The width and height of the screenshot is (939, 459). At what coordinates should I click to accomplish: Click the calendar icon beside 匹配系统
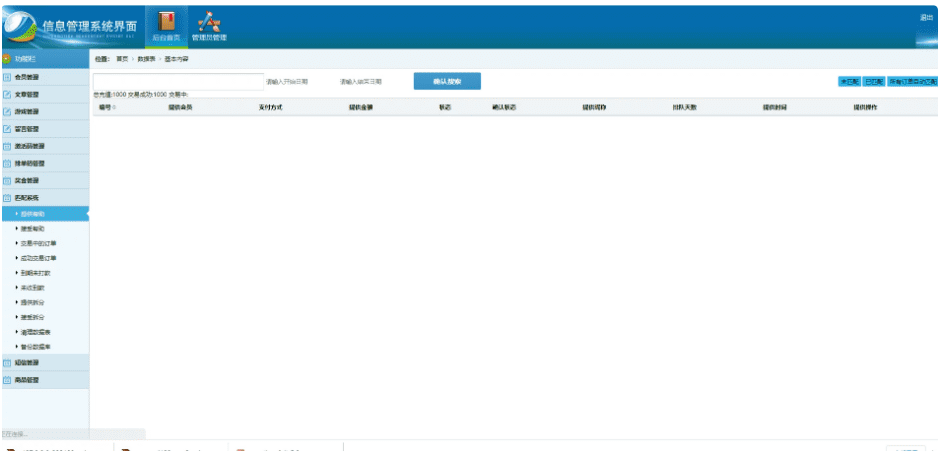pyautogui.click(x=7, y=197)
